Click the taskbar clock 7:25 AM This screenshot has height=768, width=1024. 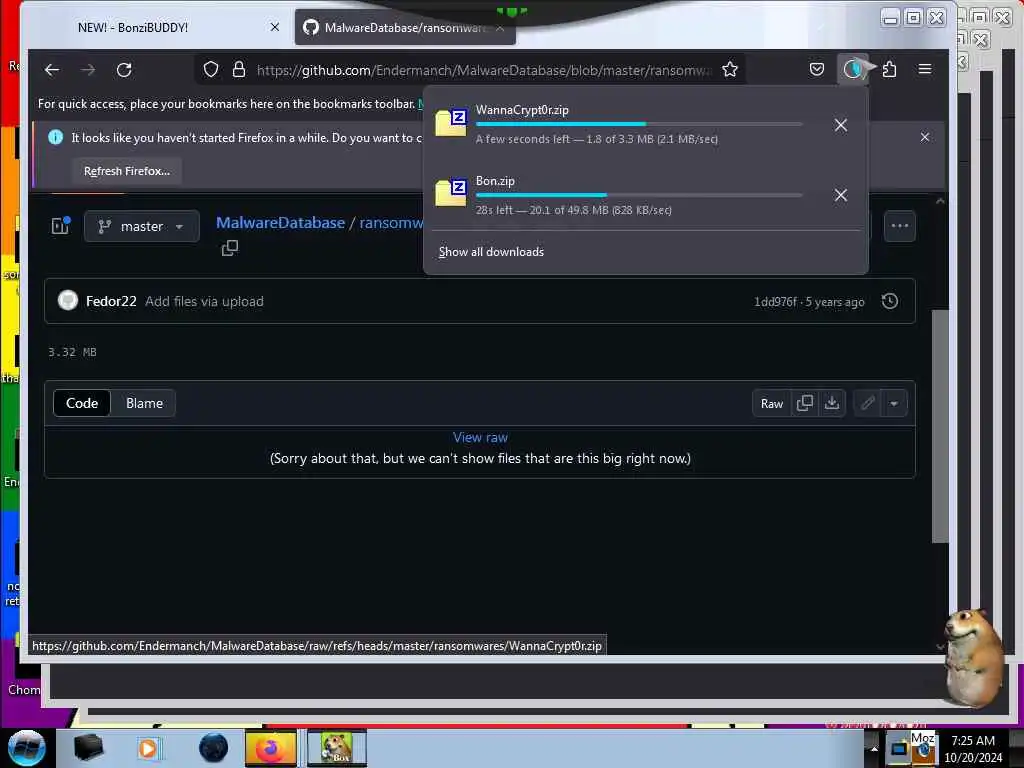[x=973, y=741]
